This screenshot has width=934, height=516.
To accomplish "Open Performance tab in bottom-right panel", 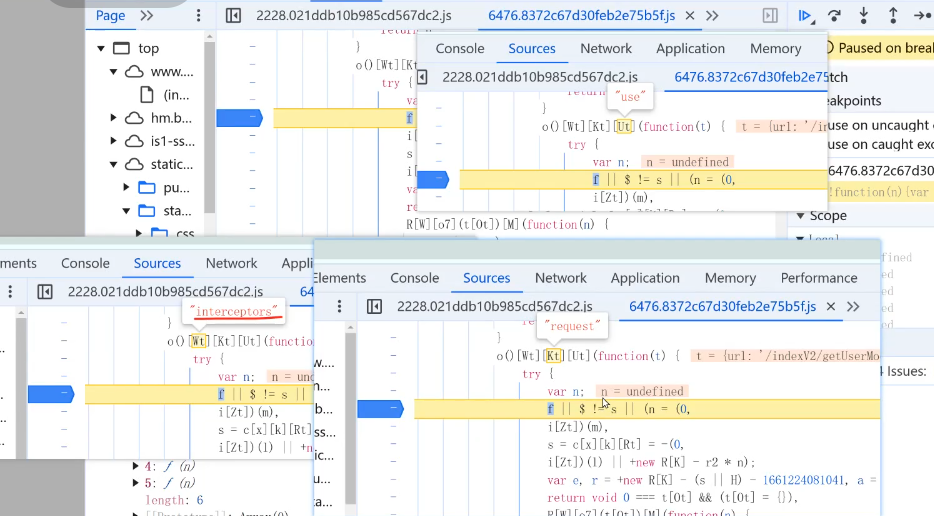I will 819,278.
